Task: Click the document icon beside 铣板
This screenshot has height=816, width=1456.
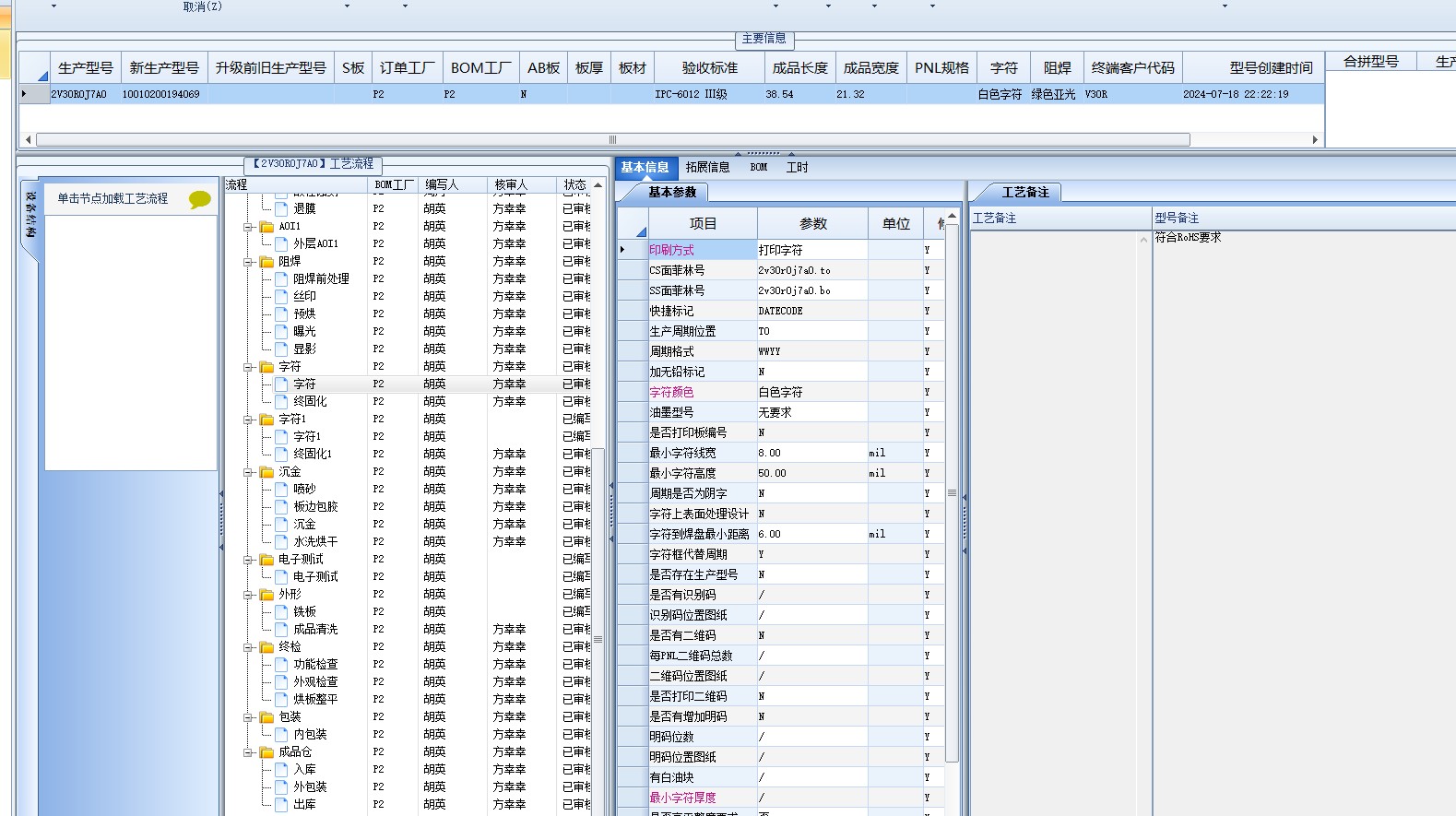Action: click(282, 612)
